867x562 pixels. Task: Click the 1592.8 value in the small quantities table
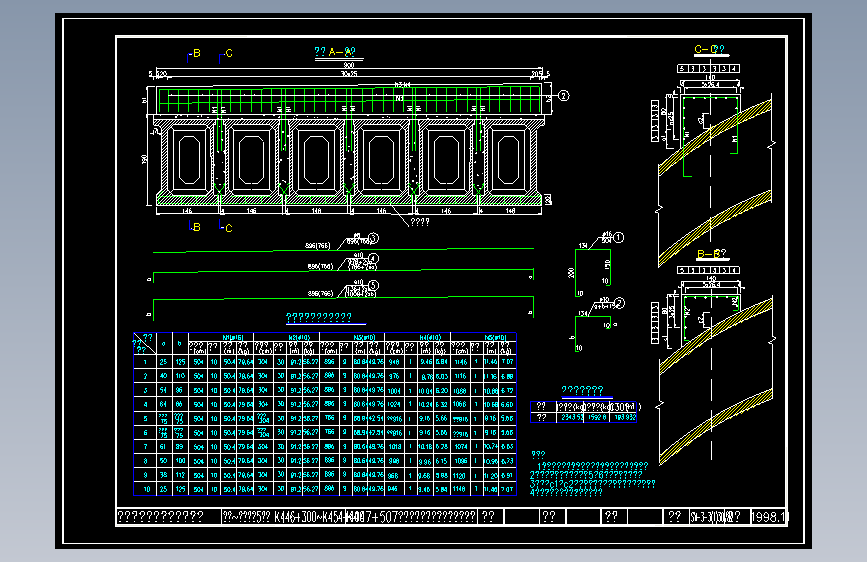(x=597, y=418)
